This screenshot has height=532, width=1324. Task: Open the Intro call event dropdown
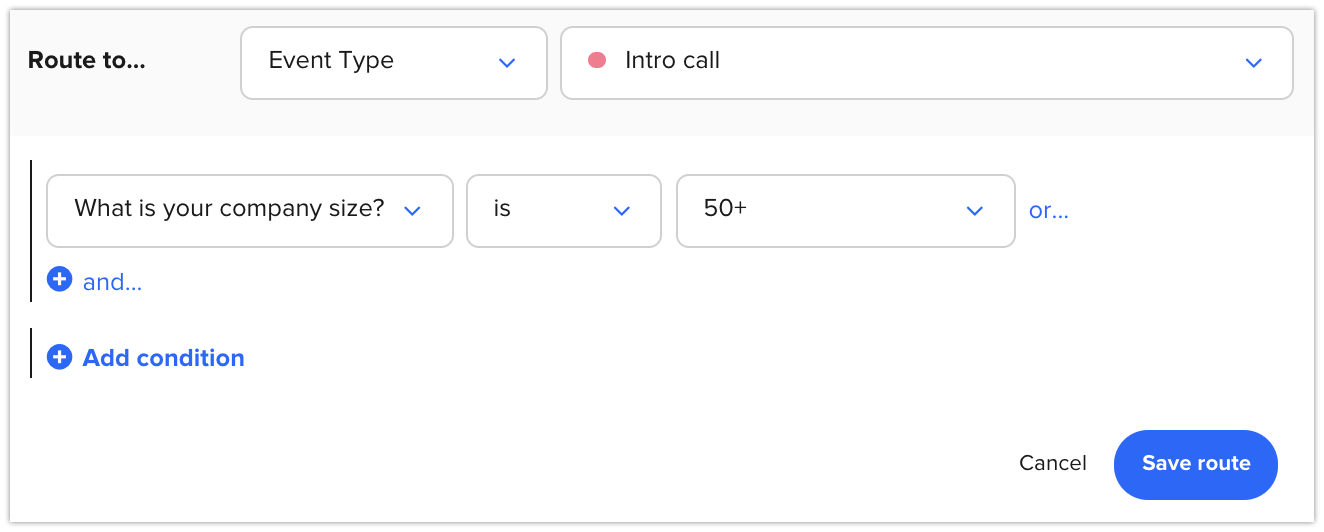coord(926,62)
